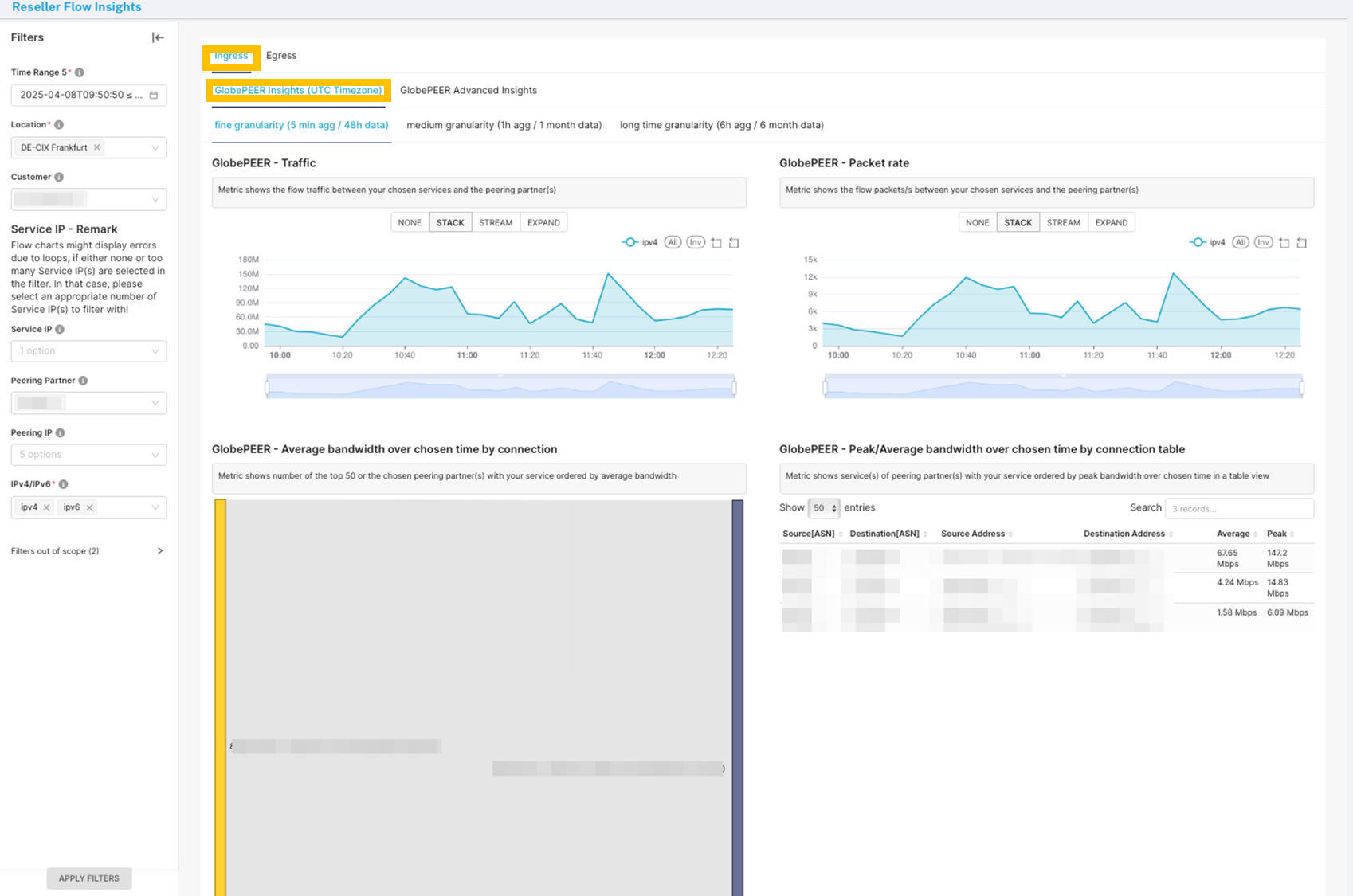Click the Peering Partner info icon
Image resolution: width=1353 pixels, height=896 pixels.
(x=83, y=381)
